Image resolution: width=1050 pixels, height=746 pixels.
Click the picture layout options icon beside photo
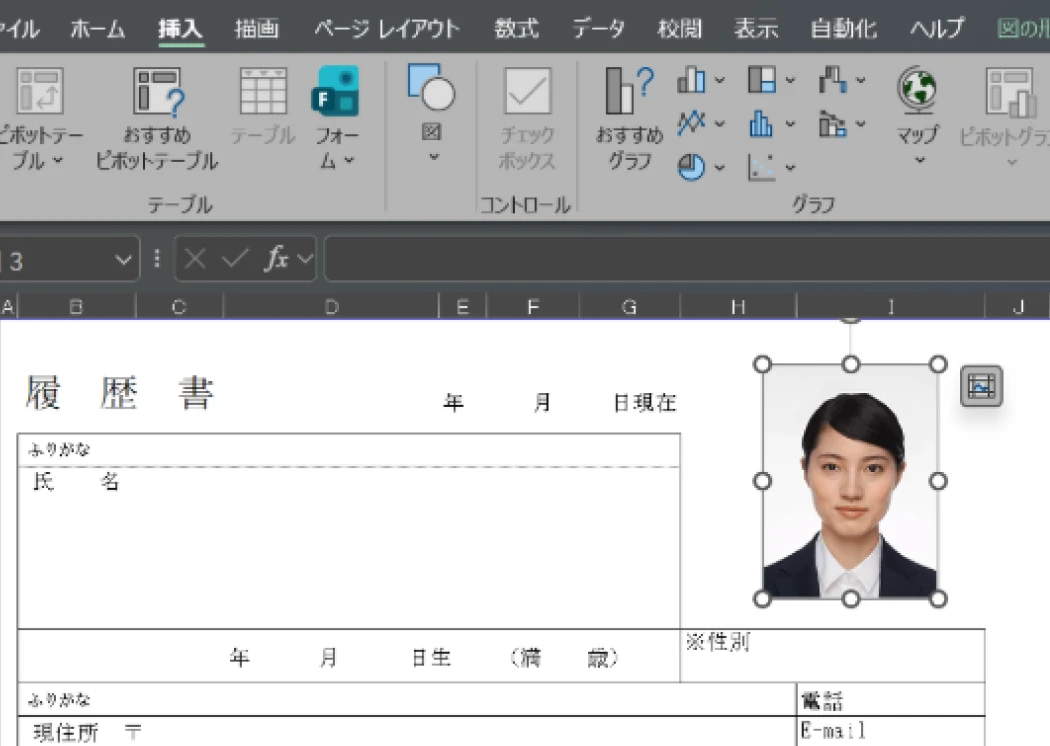980,385
